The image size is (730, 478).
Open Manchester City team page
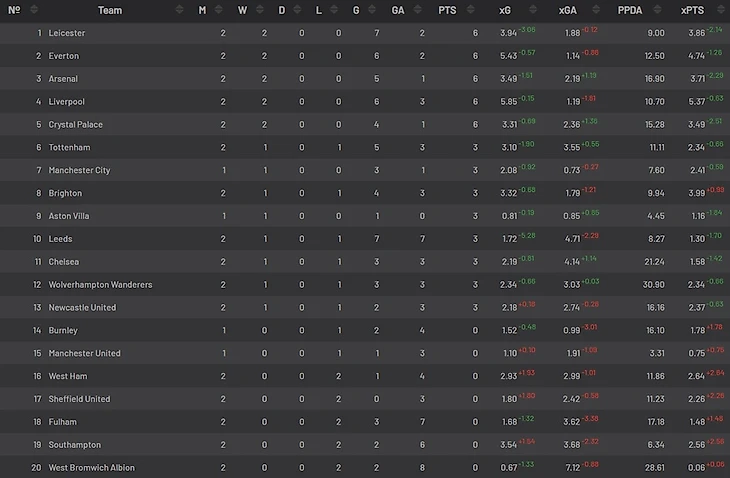tap(80, 170)
